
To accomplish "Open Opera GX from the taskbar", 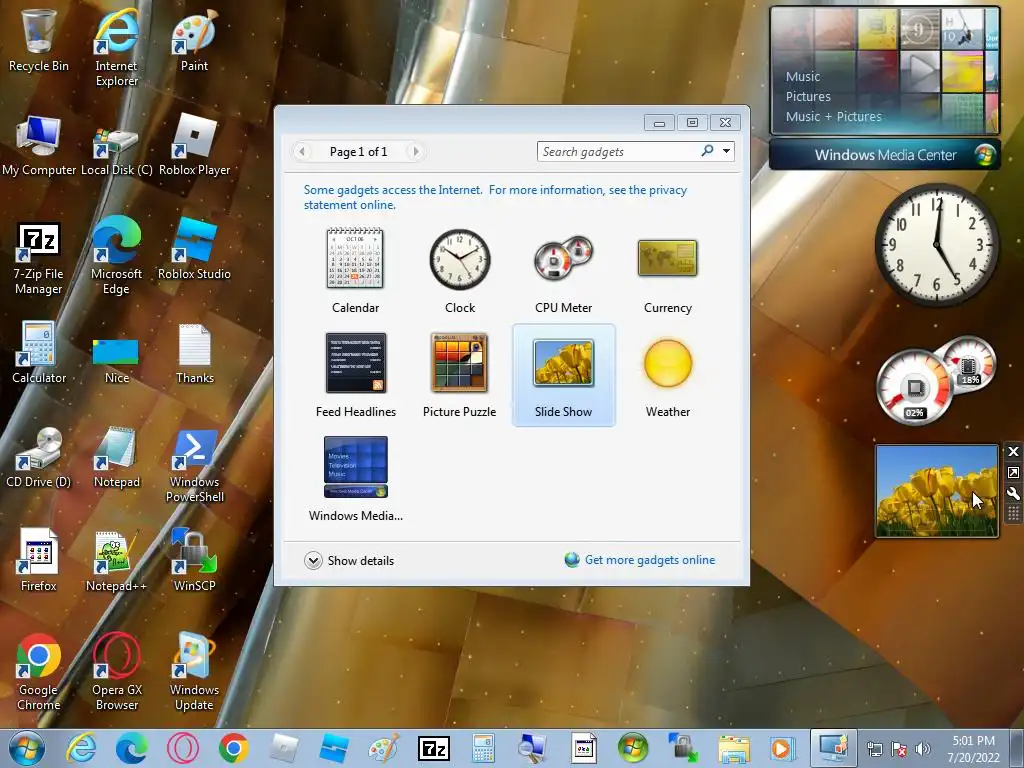I will pos(183,748).
